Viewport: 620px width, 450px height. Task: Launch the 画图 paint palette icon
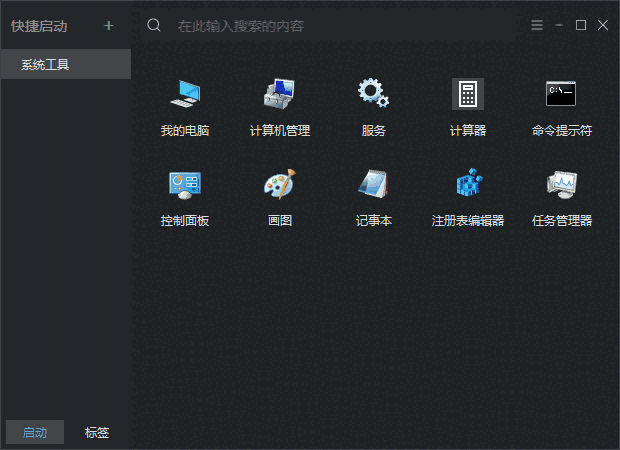[280, 184]
